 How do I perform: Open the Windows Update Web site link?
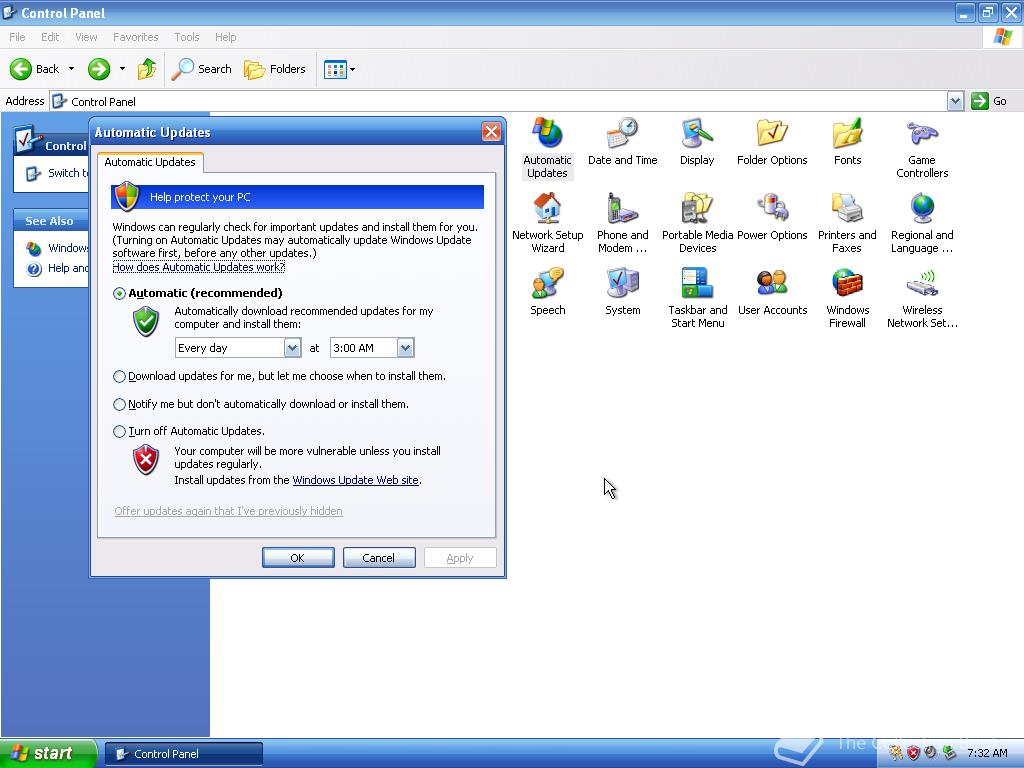[x=355, y=480]
